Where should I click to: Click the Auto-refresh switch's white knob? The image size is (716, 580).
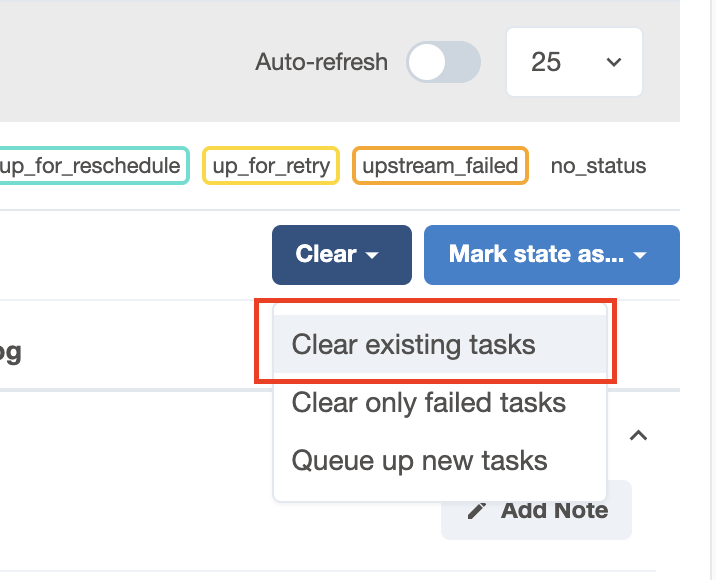pyautogui.click(x=427, y=62)
